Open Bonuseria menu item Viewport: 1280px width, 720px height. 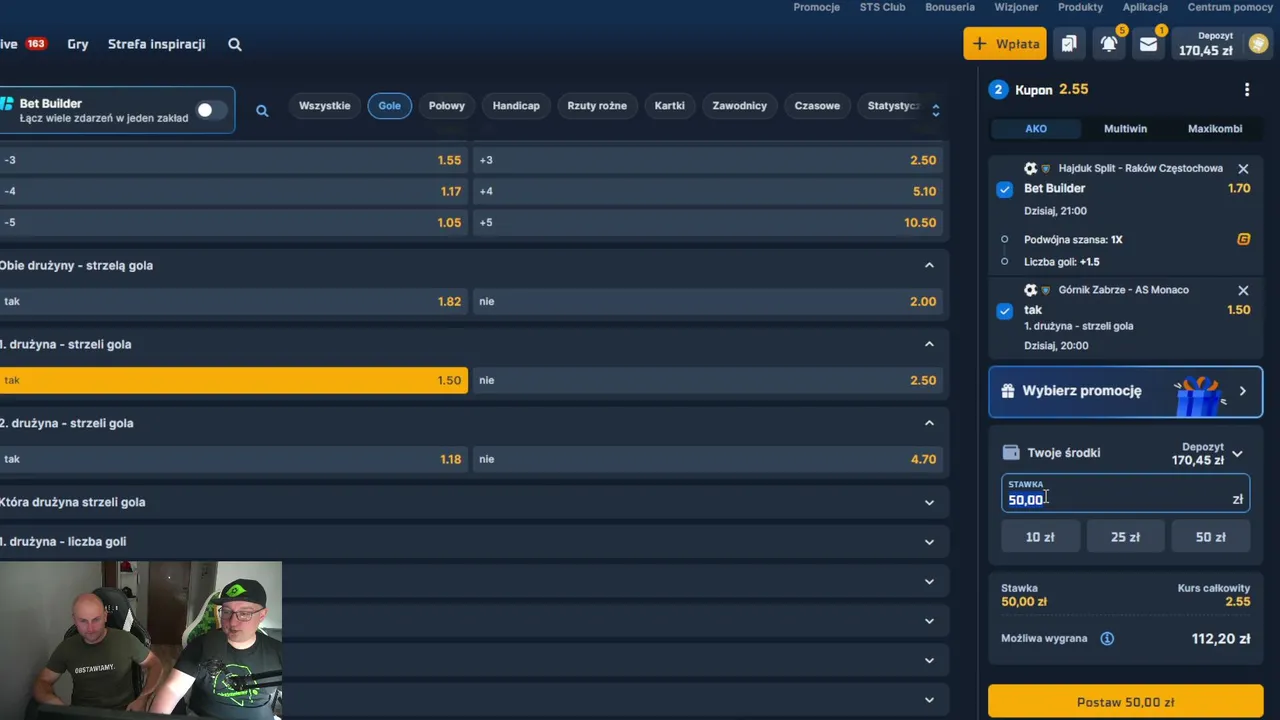pos(950,7)
